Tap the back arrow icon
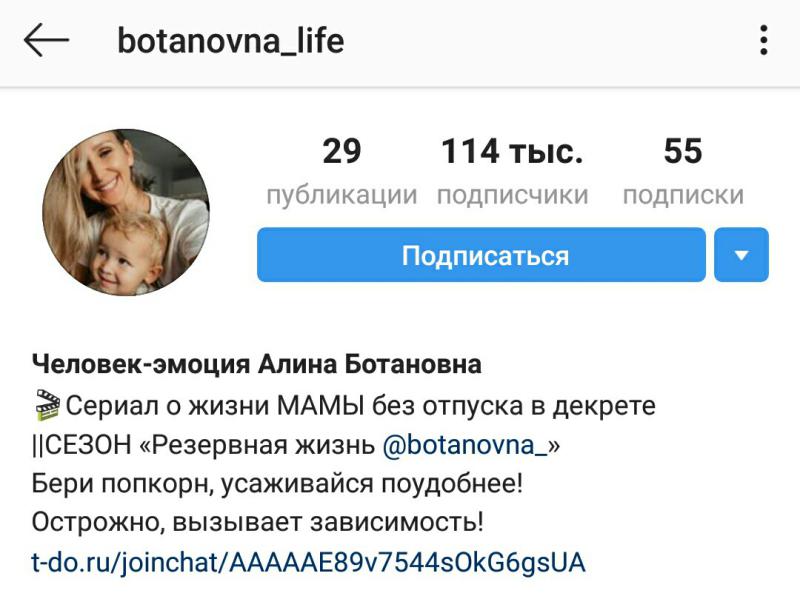This screenshot has height=596, width=800. coord(46,40)
